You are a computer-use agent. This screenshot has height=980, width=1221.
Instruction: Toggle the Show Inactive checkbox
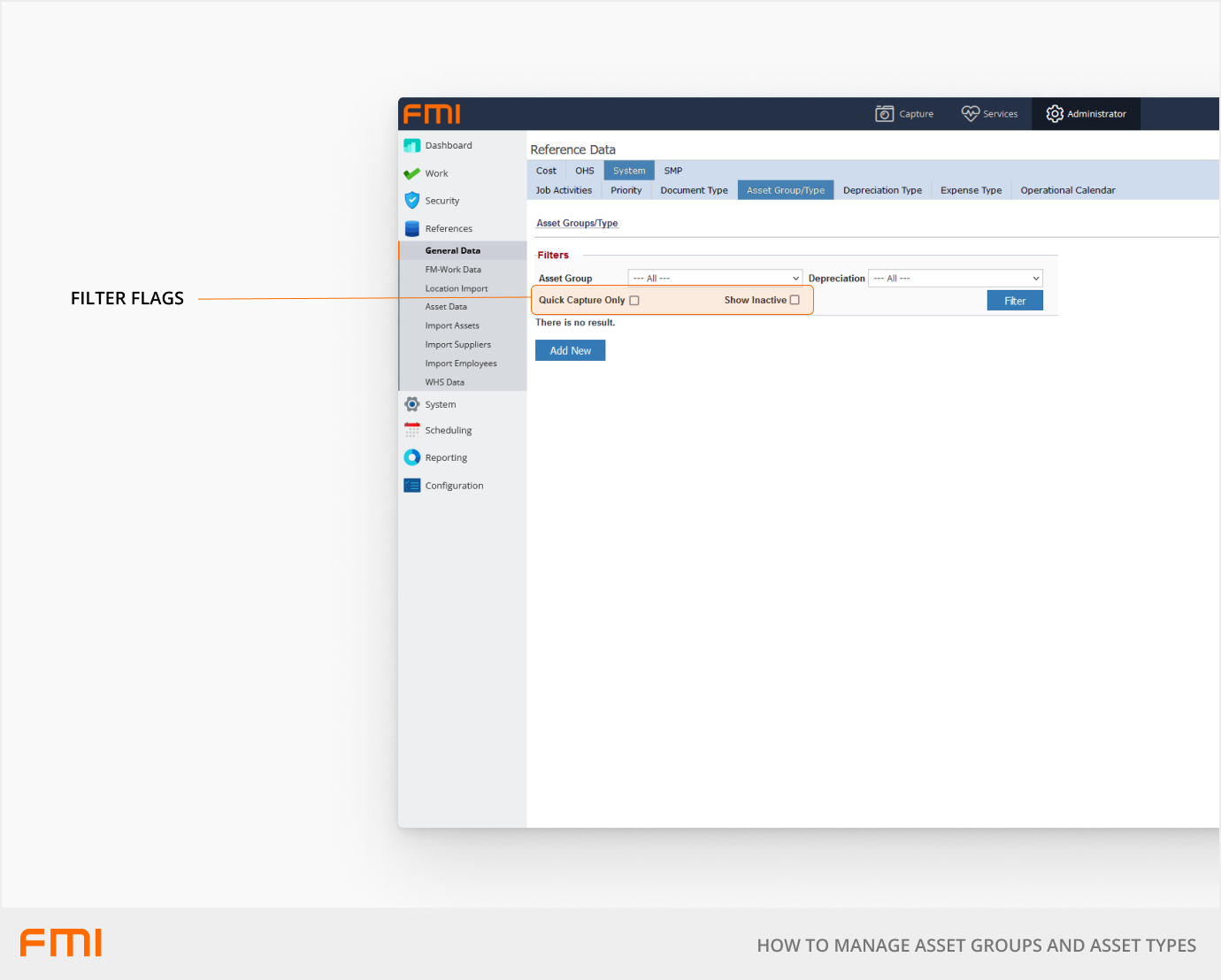point(795,301)
